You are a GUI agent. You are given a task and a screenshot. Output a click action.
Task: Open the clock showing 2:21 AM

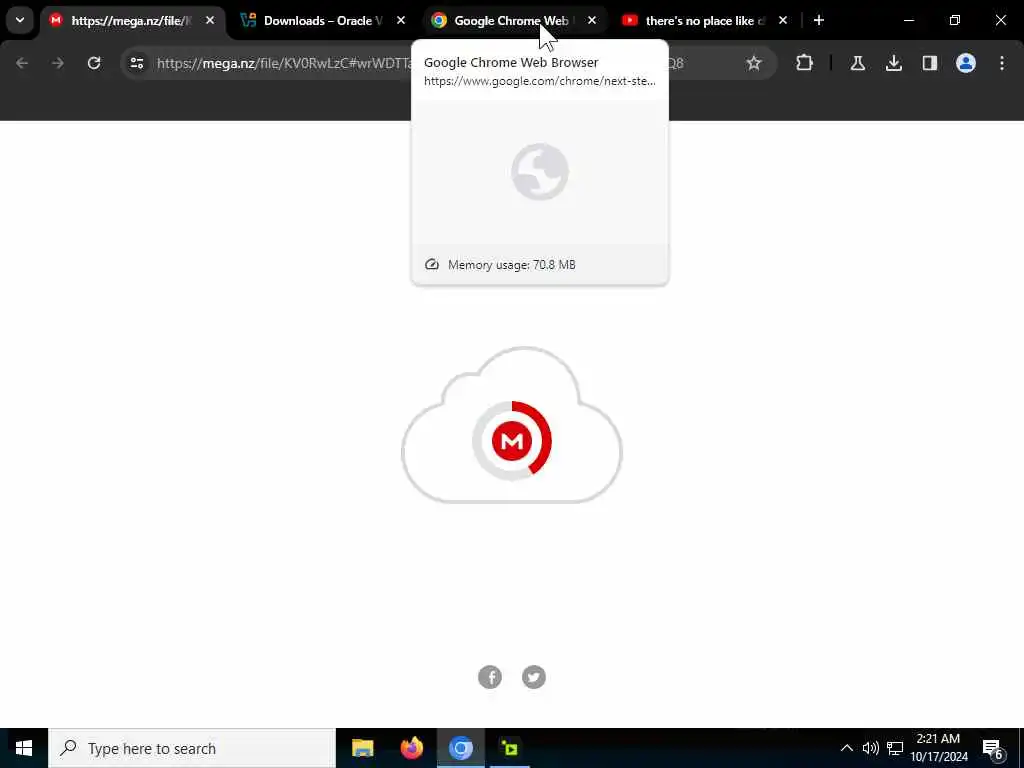(939, 748)
